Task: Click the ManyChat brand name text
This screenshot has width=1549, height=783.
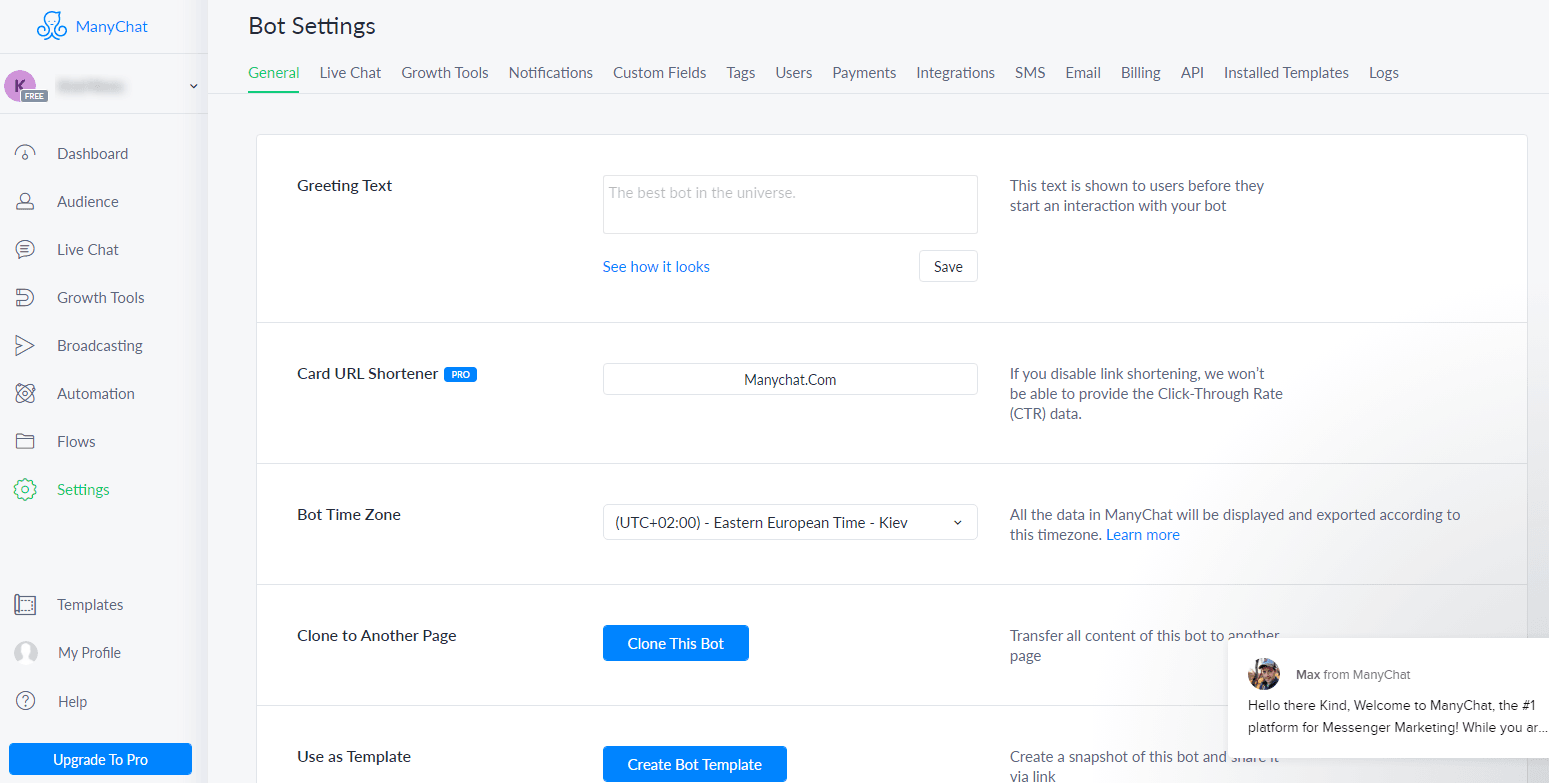Action: (x=112, y=27)
